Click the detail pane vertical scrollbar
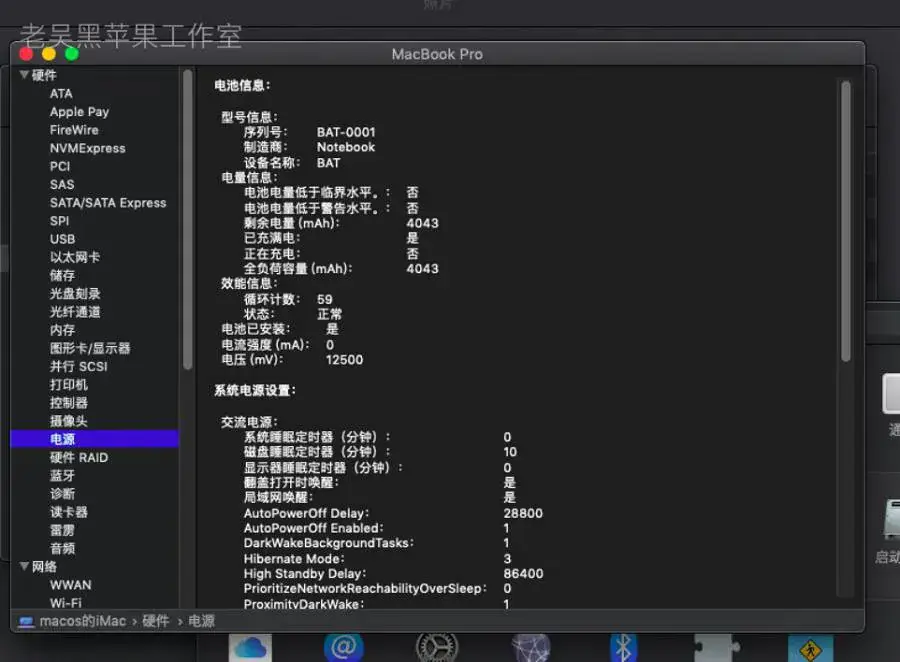Image resolution: width=900 pixels, height=662 pixels. [x=845, y=221]
